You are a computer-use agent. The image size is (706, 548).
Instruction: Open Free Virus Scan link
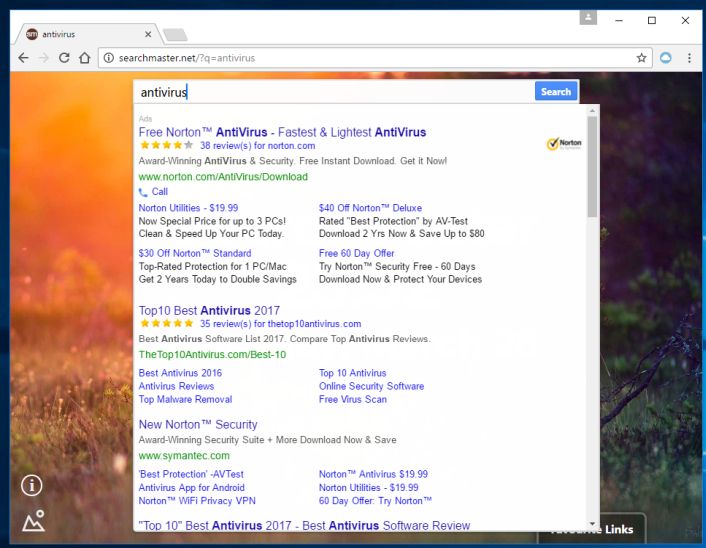click(x=353, y=399)
